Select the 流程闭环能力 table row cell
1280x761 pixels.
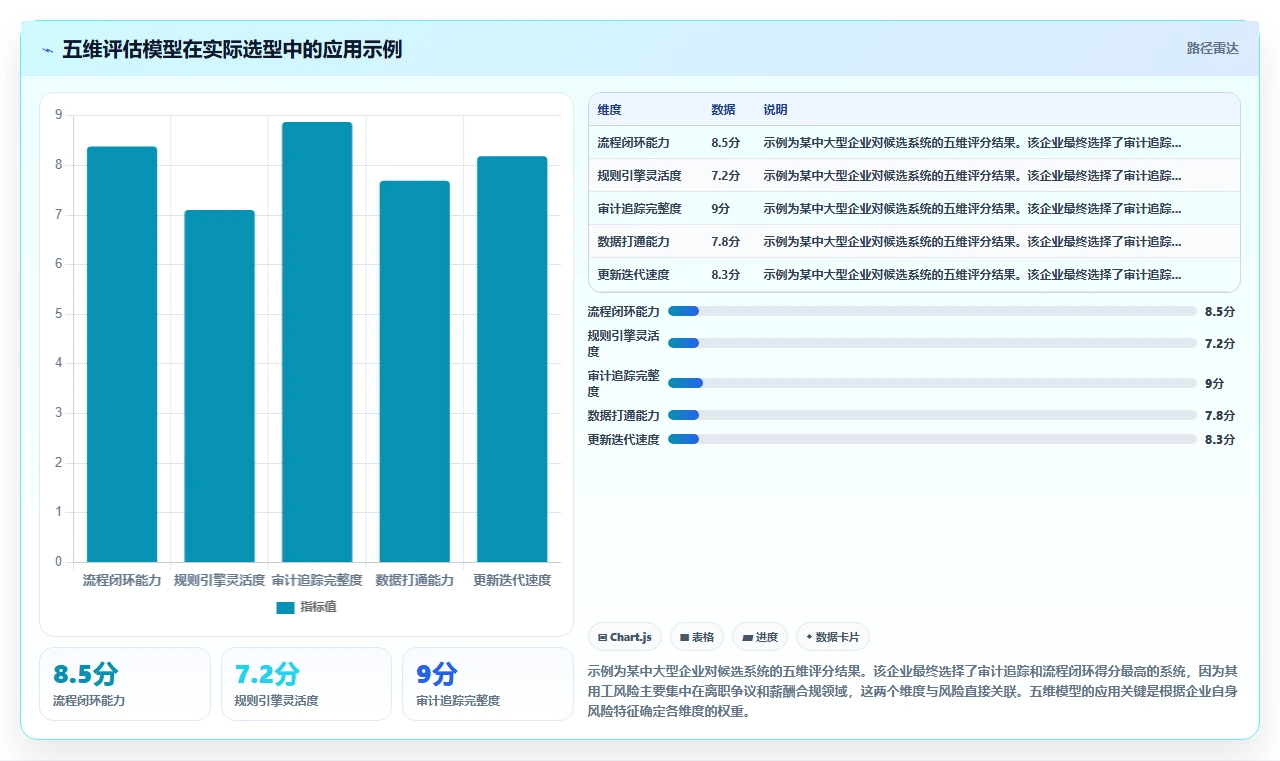633,143
